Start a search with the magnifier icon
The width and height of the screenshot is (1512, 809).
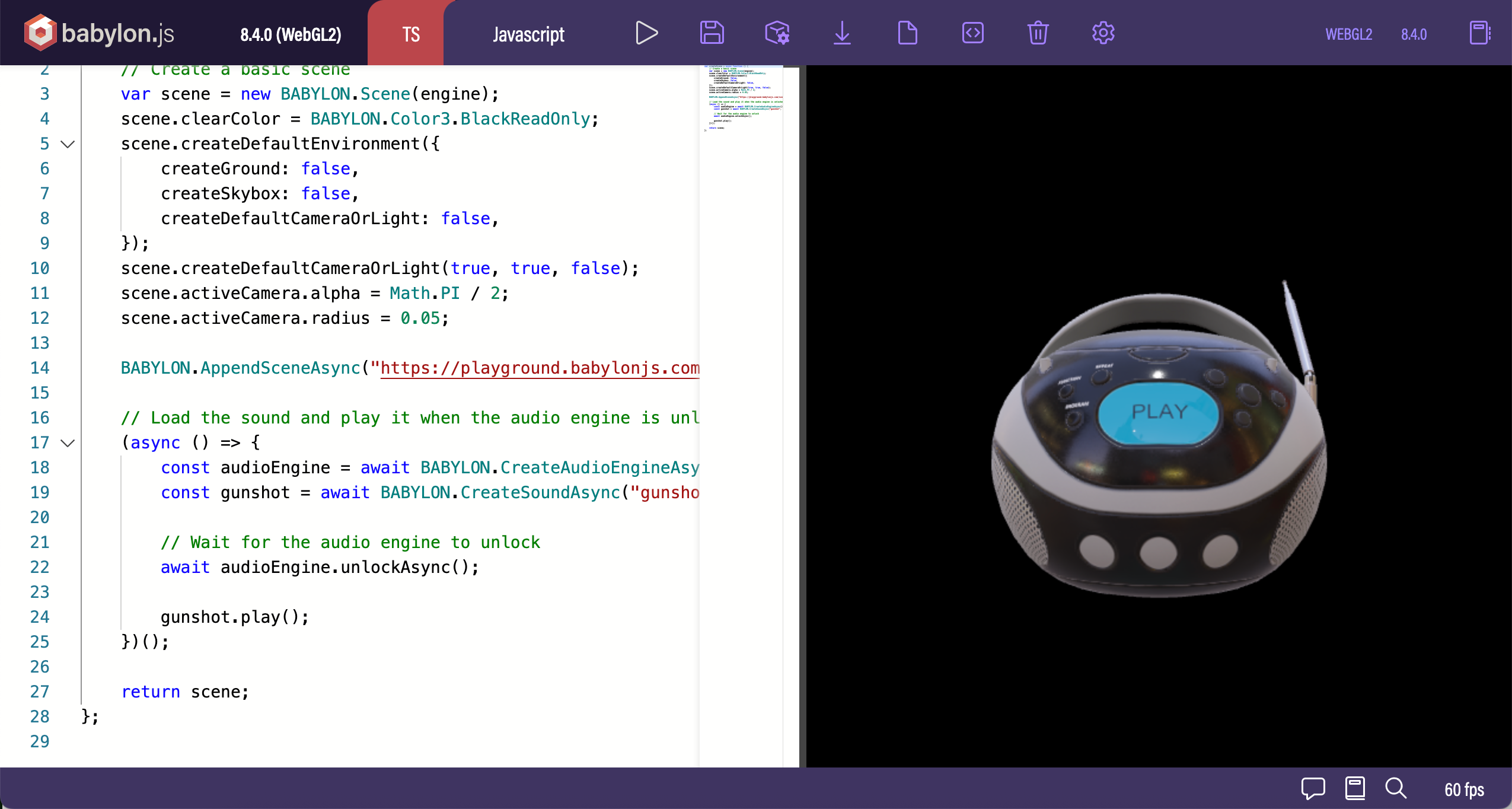click(x=1395, y=788)
